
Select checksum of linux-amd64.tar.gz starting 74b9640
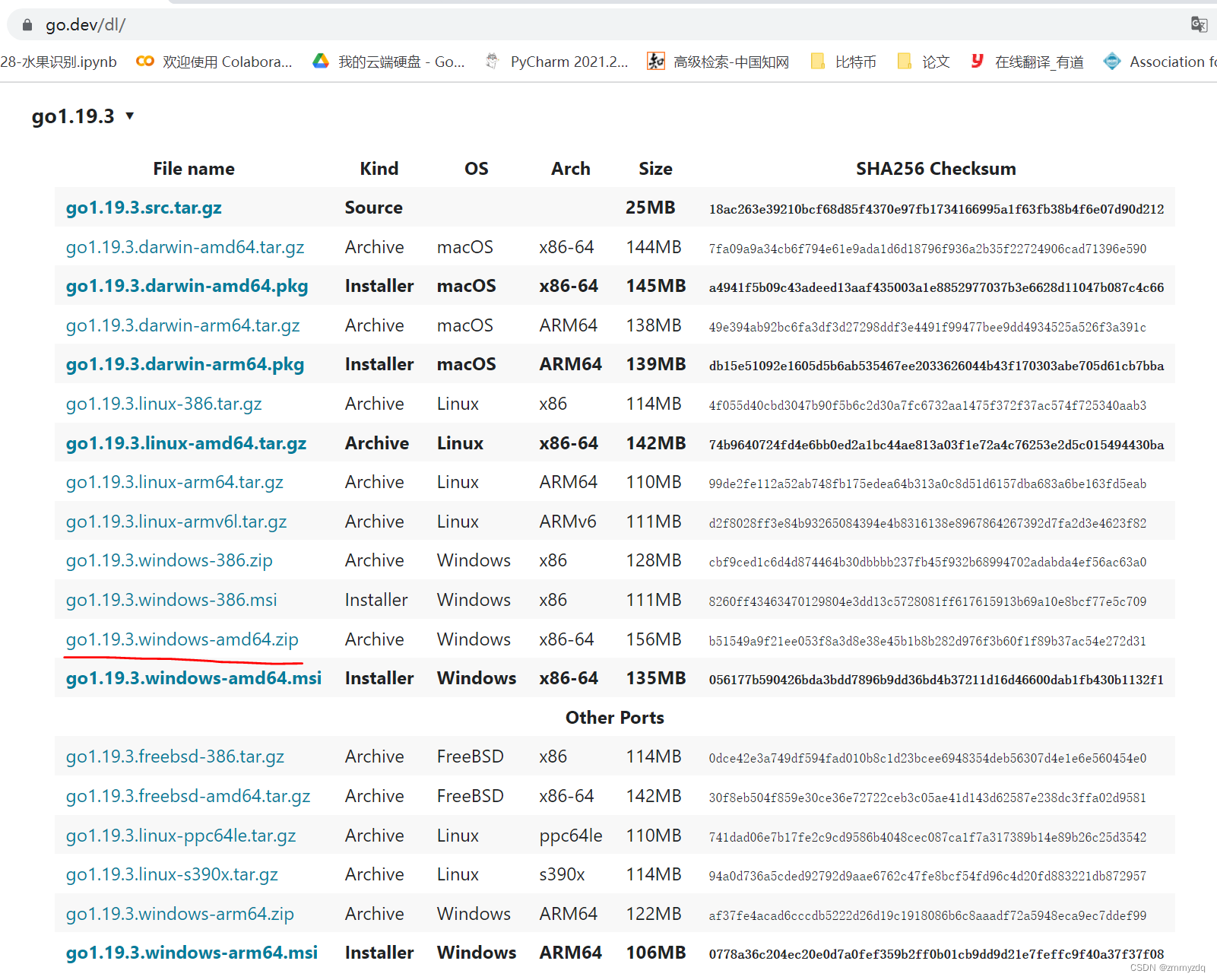pos(936,445)
